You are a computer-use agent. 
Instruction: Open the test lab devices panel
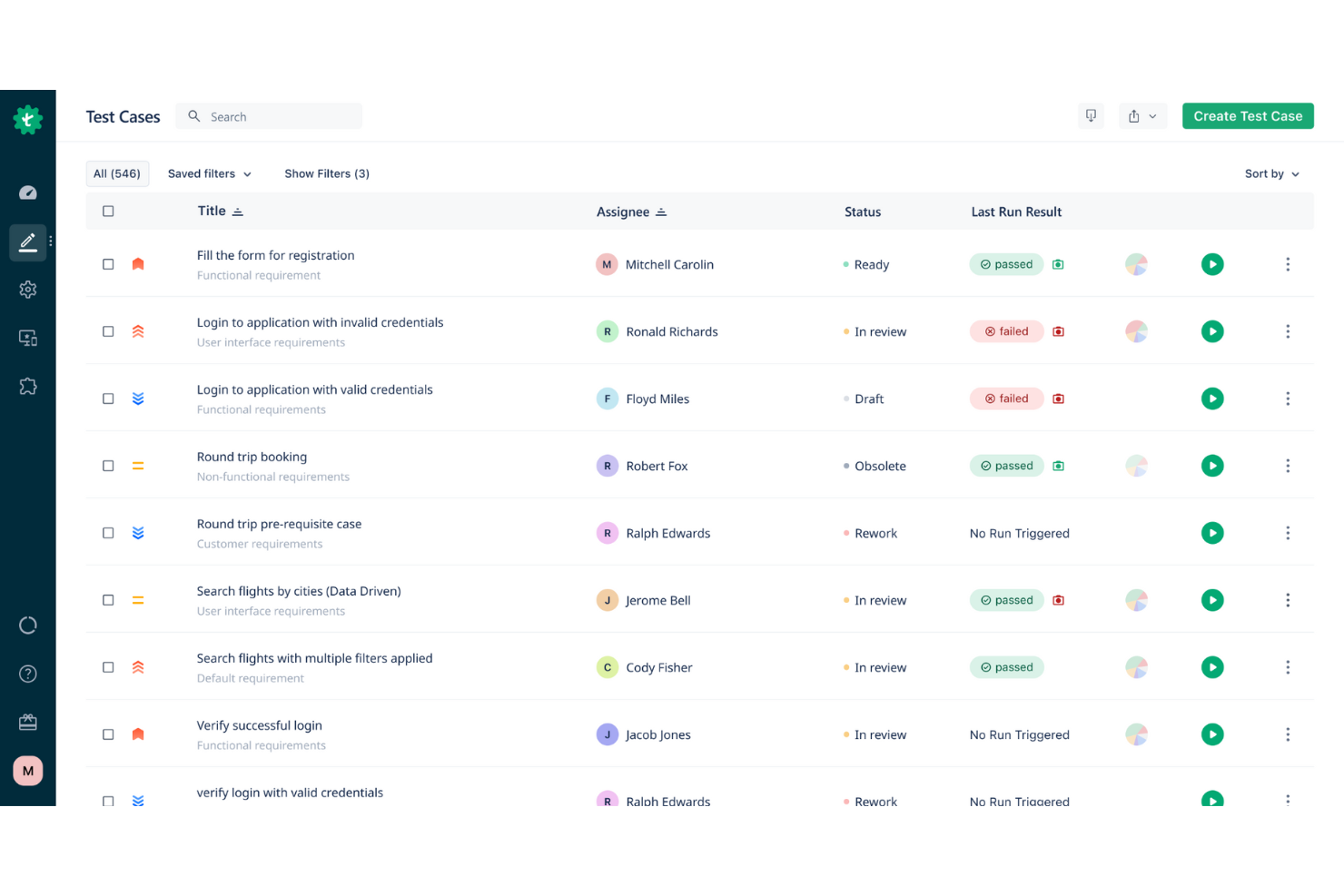(x=28, y=338)
